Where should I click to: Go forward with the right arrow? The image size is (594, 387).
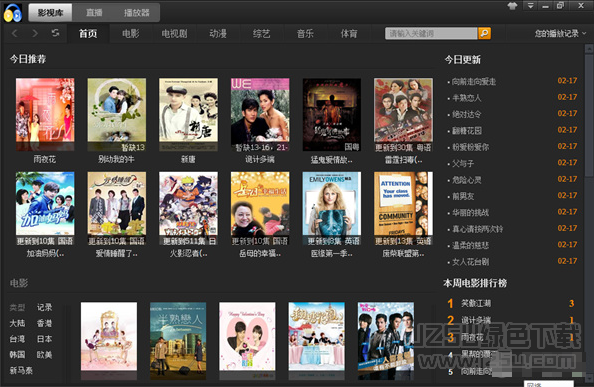[x=35, y=33]
